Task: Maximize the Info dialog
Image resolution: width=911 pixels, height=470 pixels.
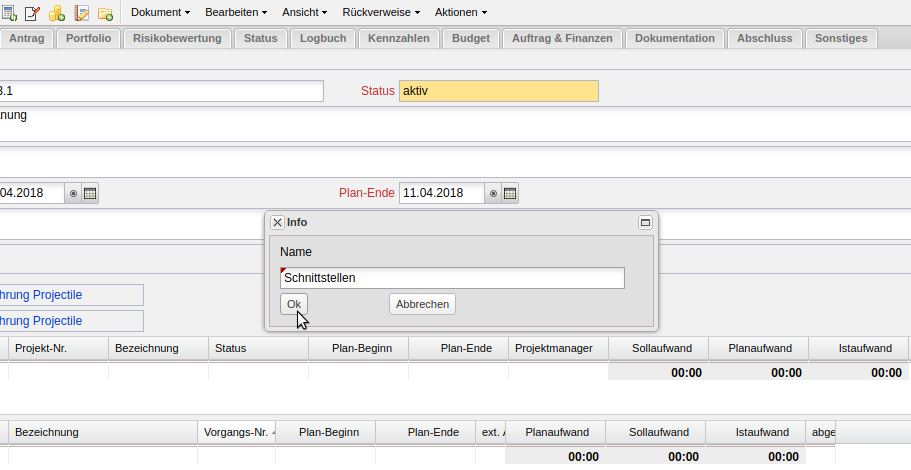Action: coord(645,223)
